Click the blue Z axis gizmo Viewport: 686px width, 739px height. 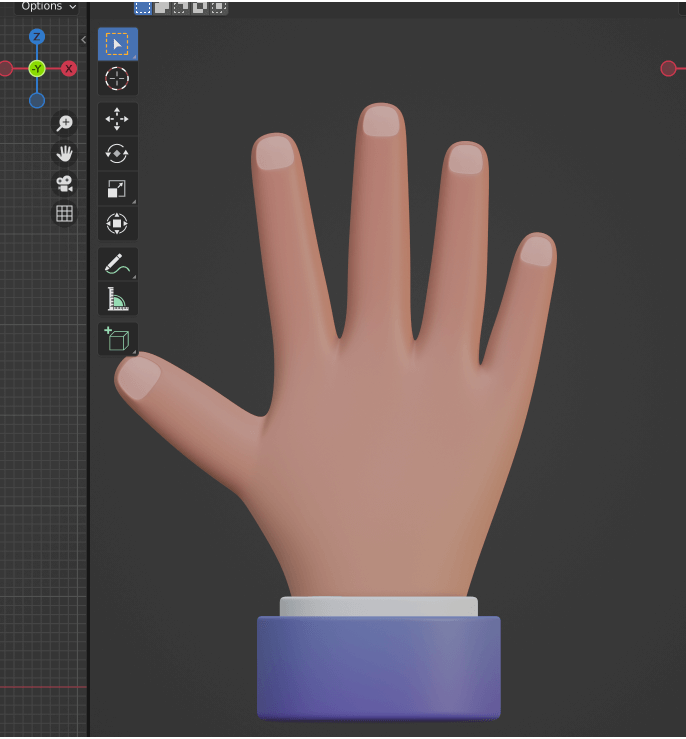point(37,36)
